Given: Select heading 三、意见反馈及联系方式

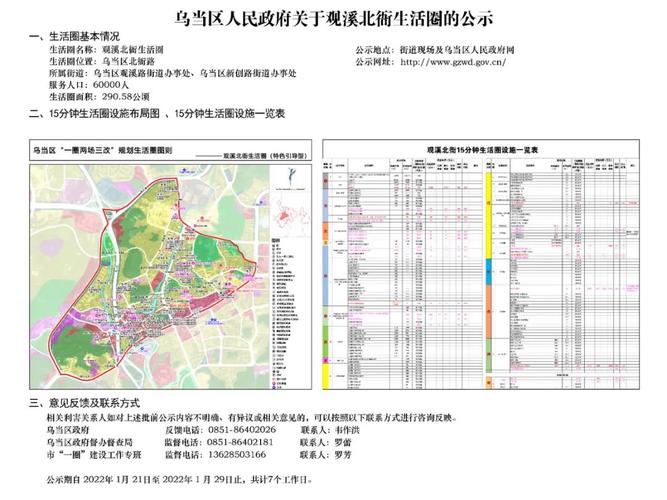Looking at the screenshot, I should (x=84, y=403).
